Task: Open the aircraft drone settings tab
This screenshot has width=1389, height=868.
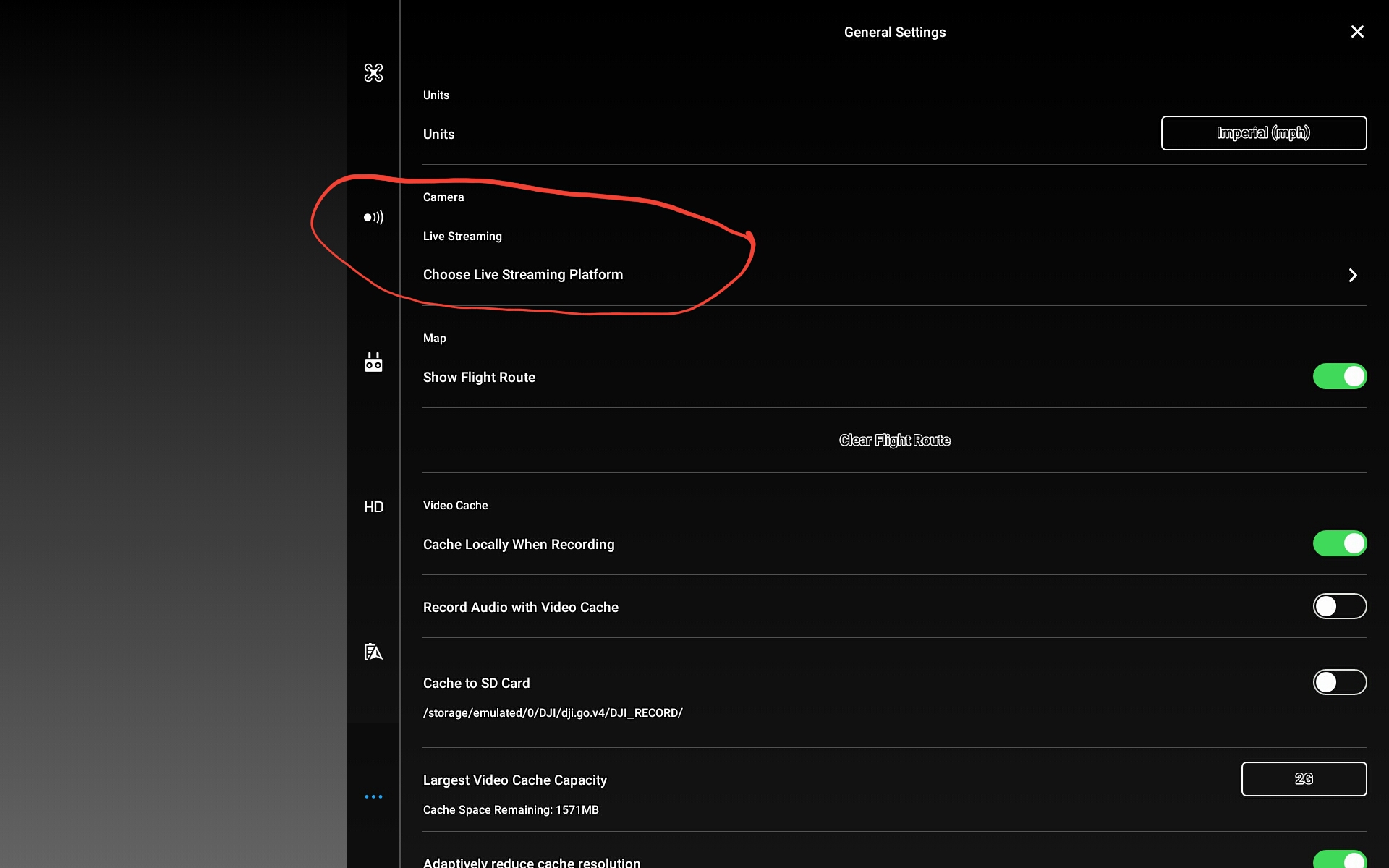Action: [373, 72]
